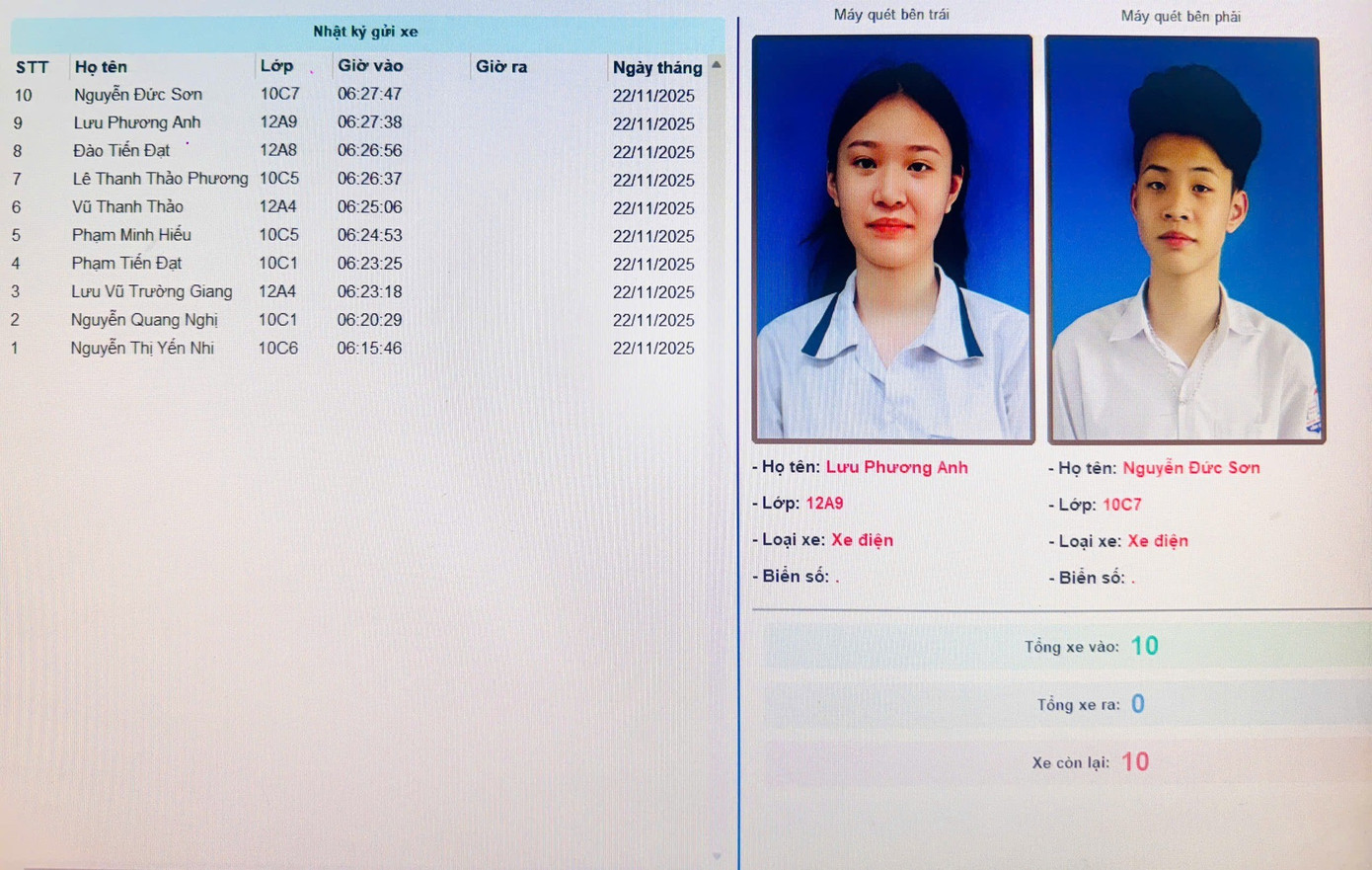Sort the list by the STT column header
The image size is (1372, 870).
pos(34,66)
